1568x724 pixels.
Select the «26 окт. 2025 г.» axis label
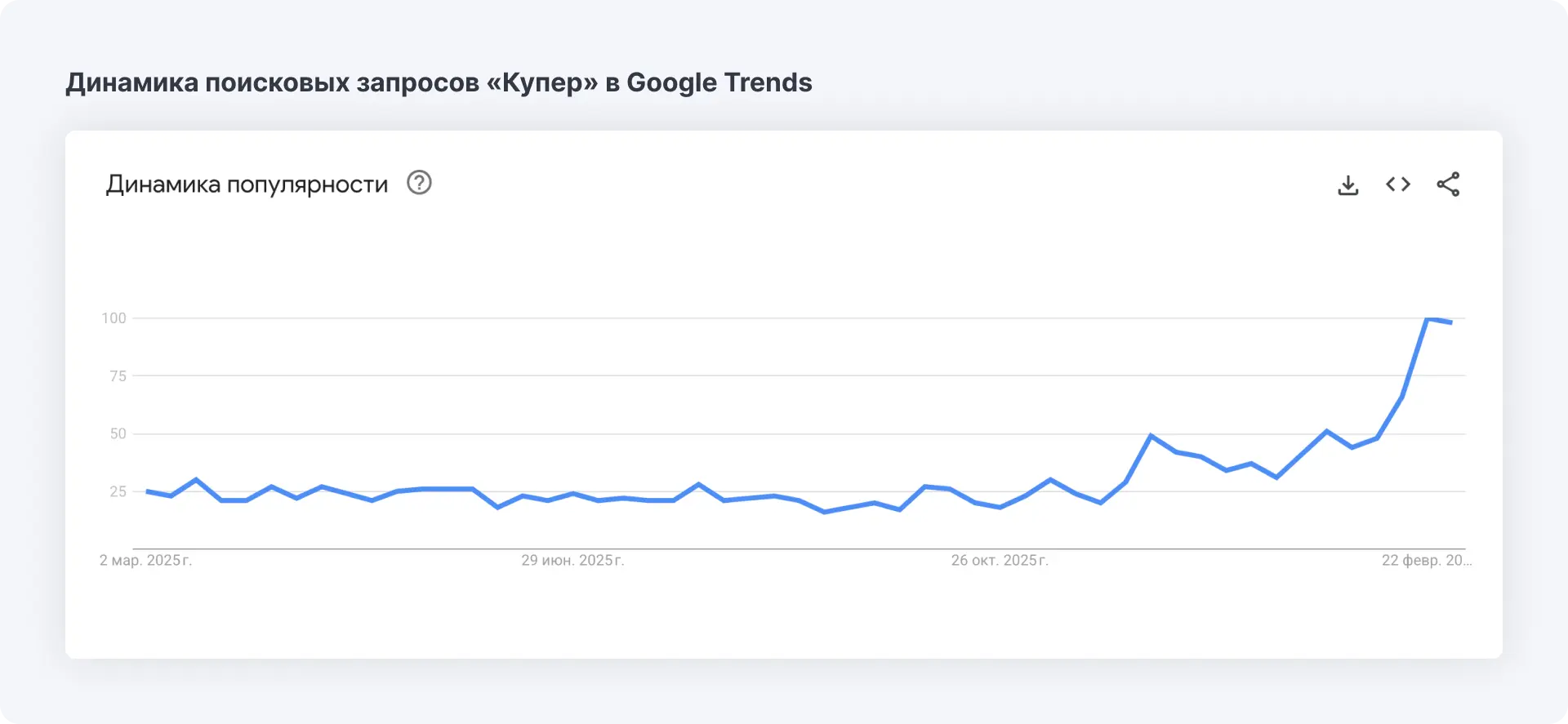(x=1000, y=561)
